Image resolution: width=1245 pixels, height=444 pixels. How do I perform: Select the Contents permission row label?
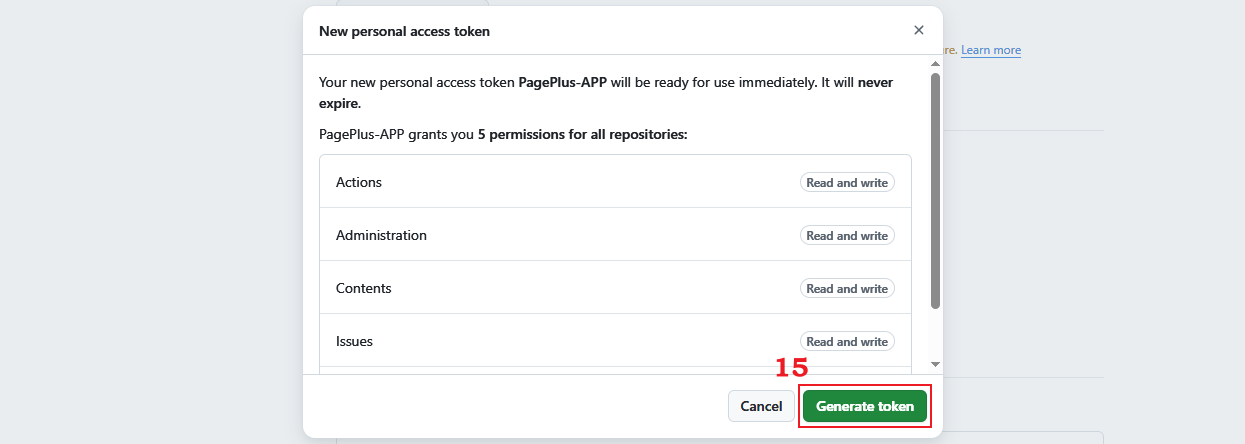364,288
